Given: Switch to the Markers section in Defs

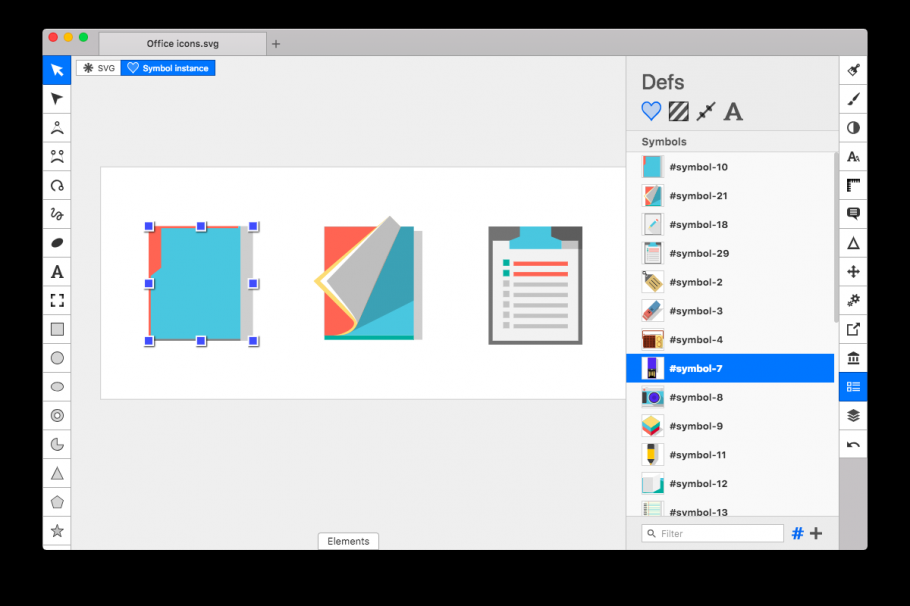Looking at the screenshot, I should [x=704, y=111].
